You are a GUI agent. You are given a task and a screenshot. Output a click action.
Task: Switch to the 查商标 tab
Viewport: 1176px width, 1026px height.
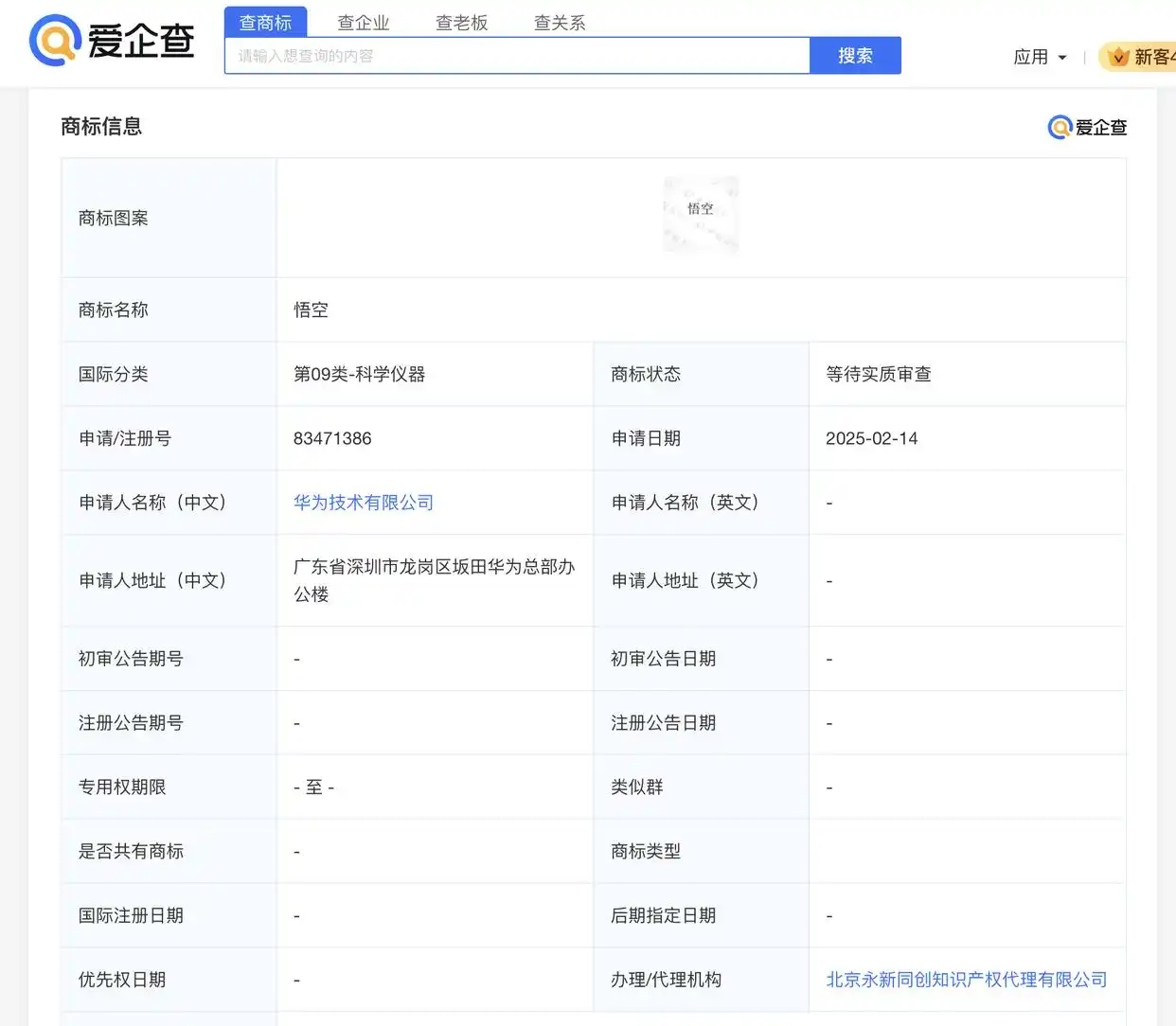pos(265,22)
